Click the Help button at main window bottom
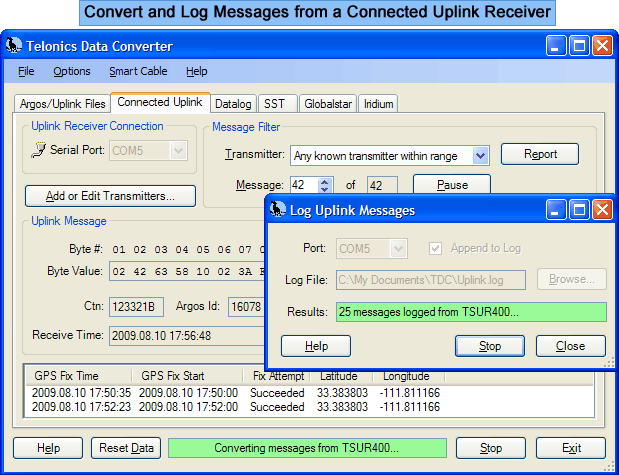619x475 pixels. tap(48, 448)
